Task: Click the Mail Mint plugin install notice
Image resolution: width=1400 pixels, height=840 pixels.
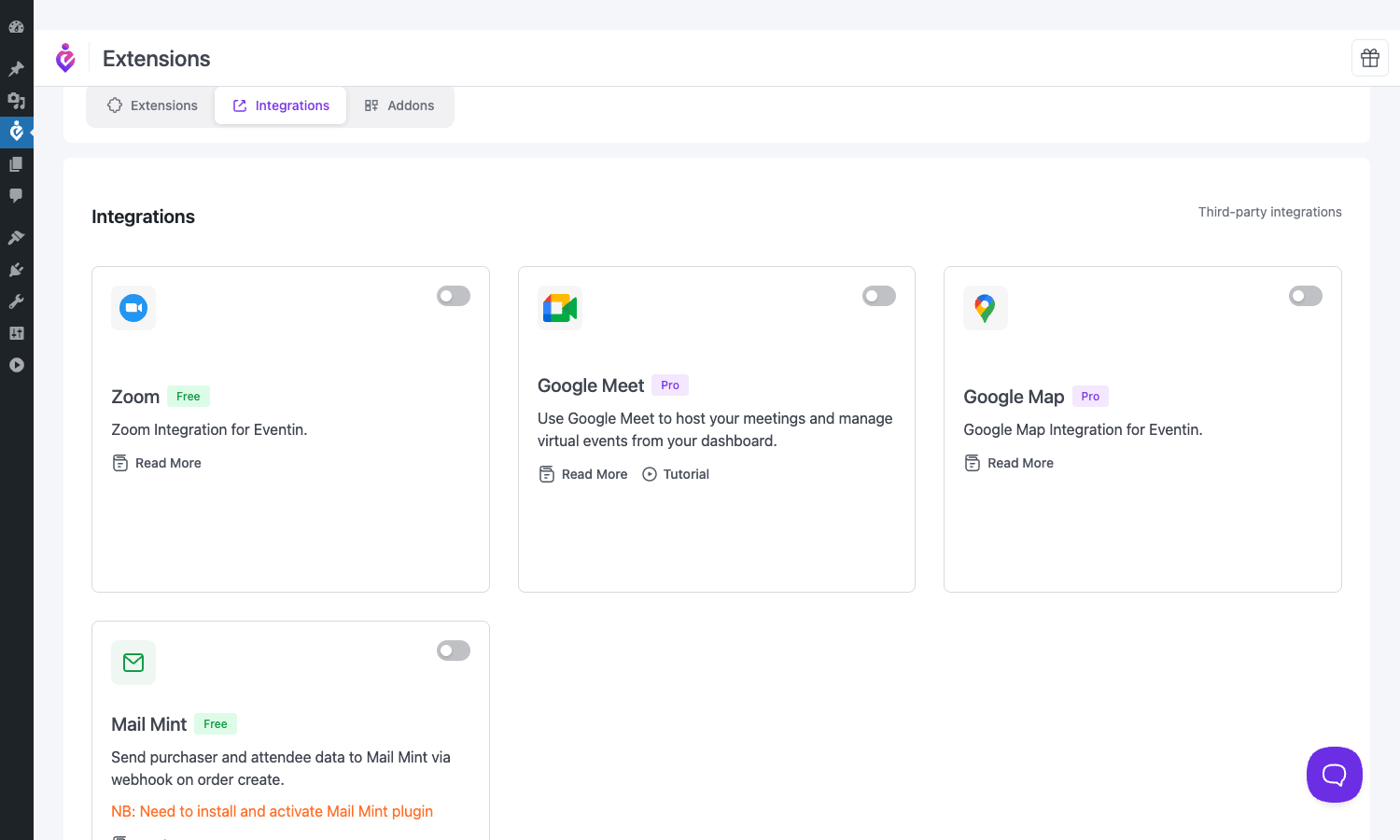Action: coord(273,812)
